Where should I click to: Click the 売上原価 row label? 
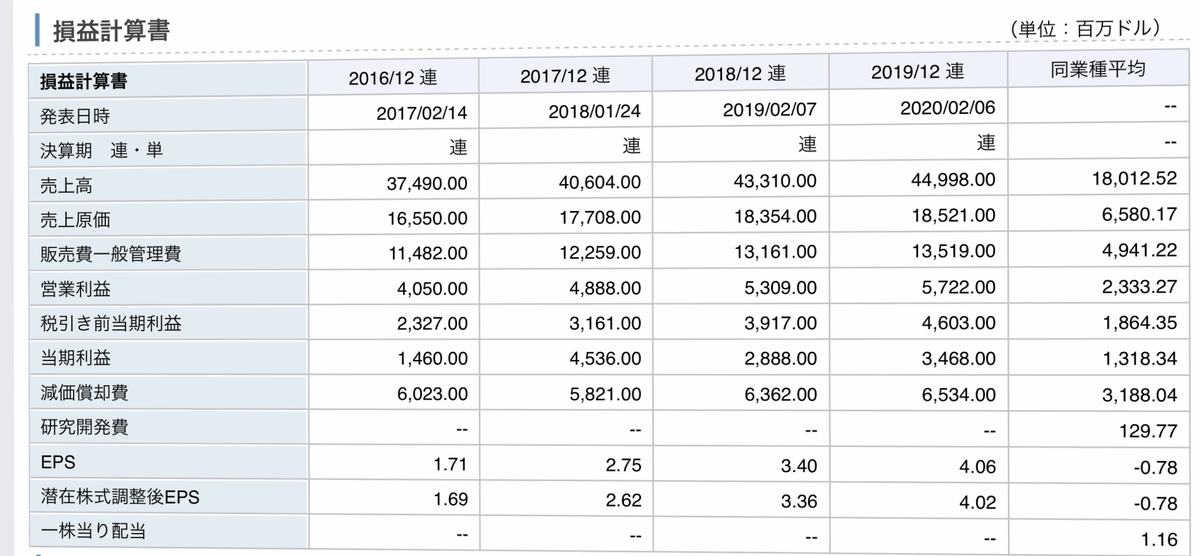pos(75,219)
